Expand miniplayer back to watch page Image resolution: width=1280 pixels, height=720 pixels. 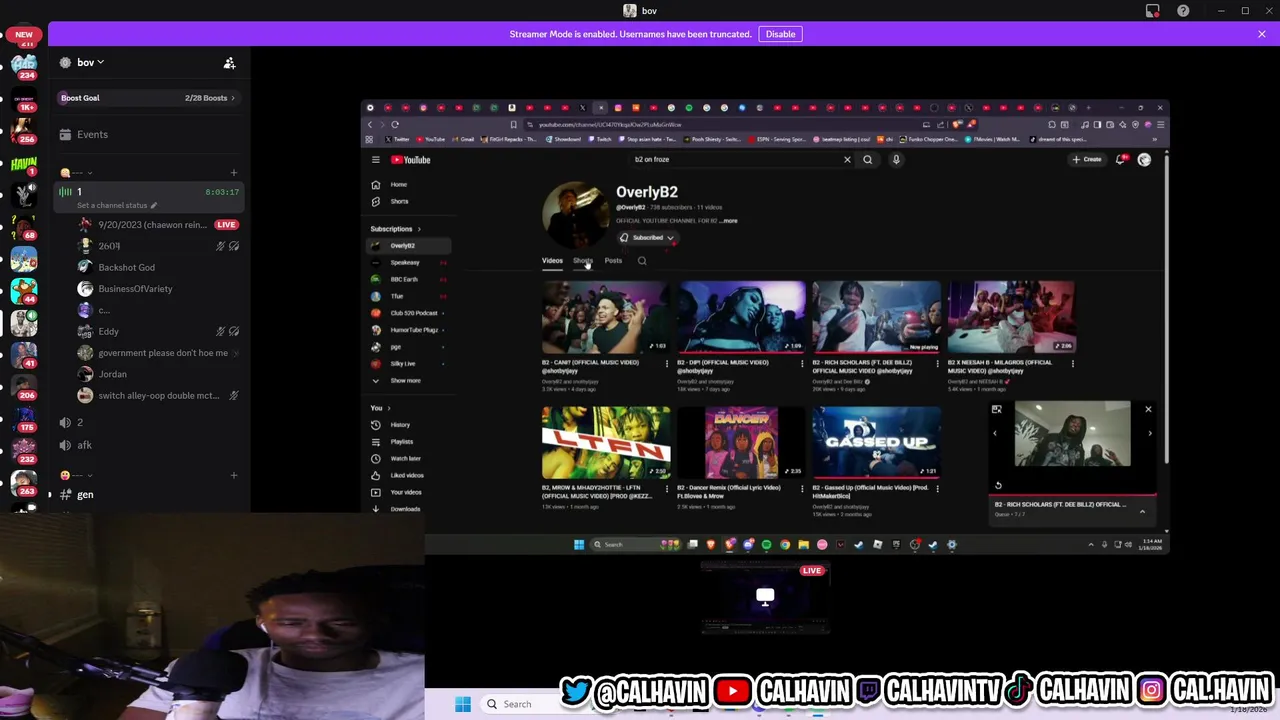(996, 409)
